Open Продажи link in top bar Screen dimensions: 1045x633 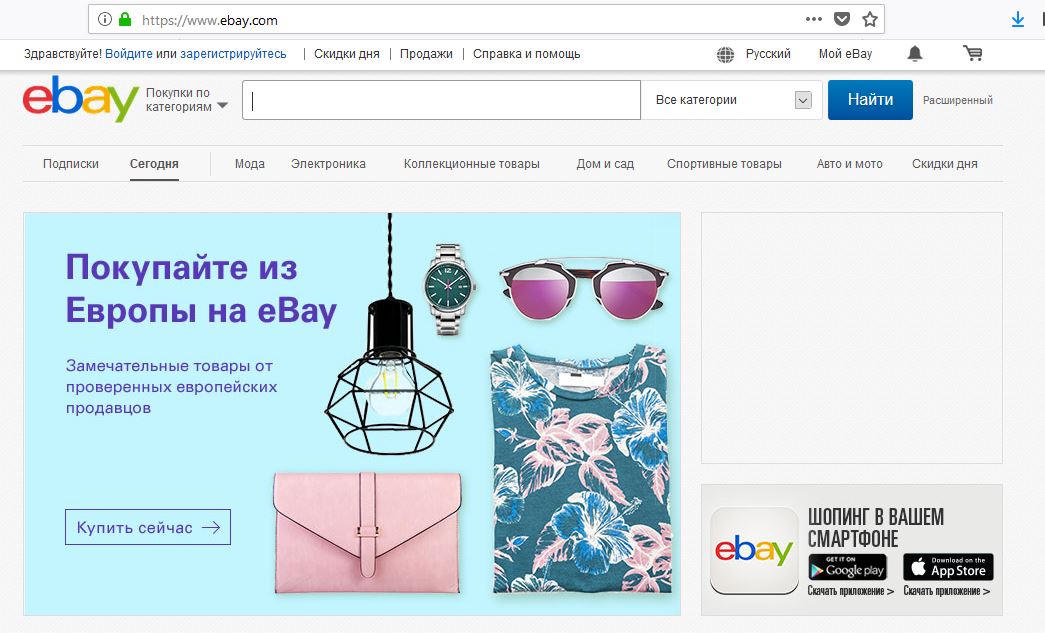426,54
